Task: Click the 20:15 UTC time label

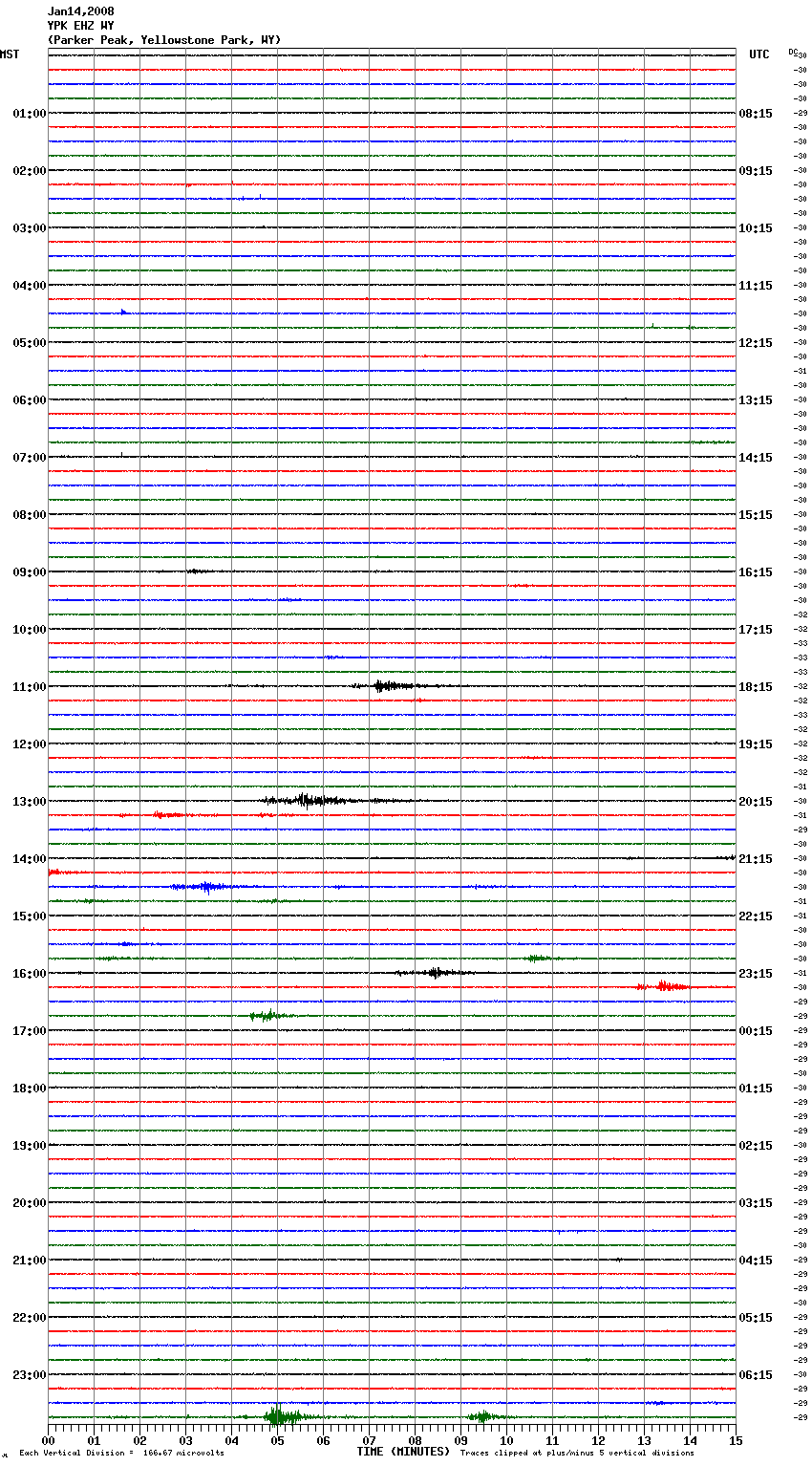Action: tap(756, 802)
